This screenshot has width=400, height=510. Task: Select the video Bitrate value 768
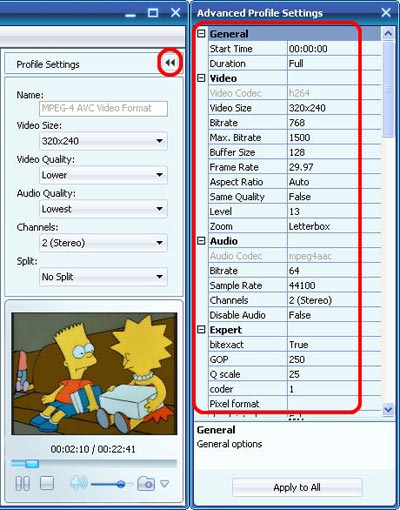point(334,123)
